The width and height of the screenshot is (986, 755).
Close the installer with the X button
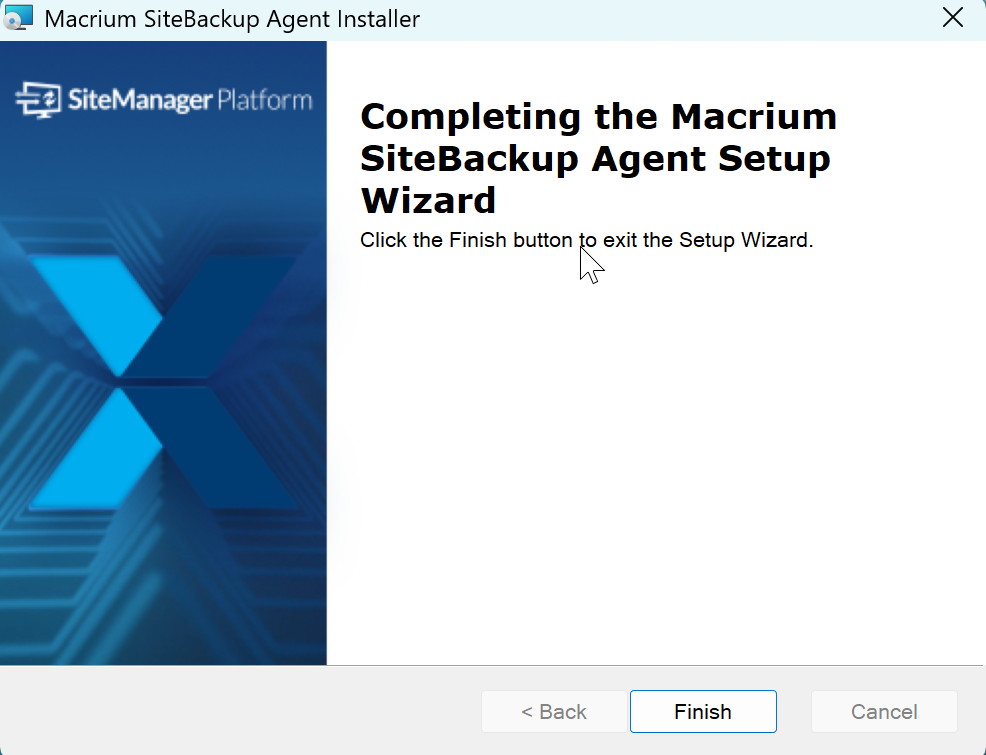[953, 18]
